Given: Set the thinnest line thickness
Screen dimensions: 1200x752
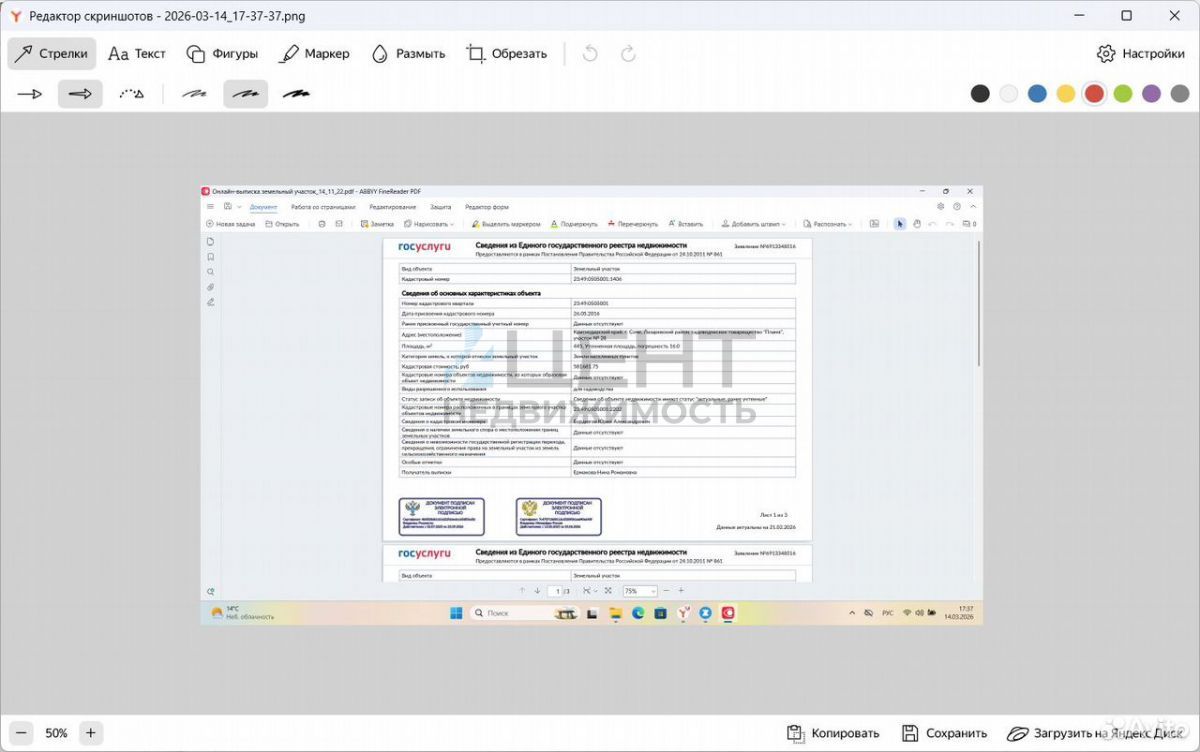Looking at the screenshot, I should tap(194, 94).
